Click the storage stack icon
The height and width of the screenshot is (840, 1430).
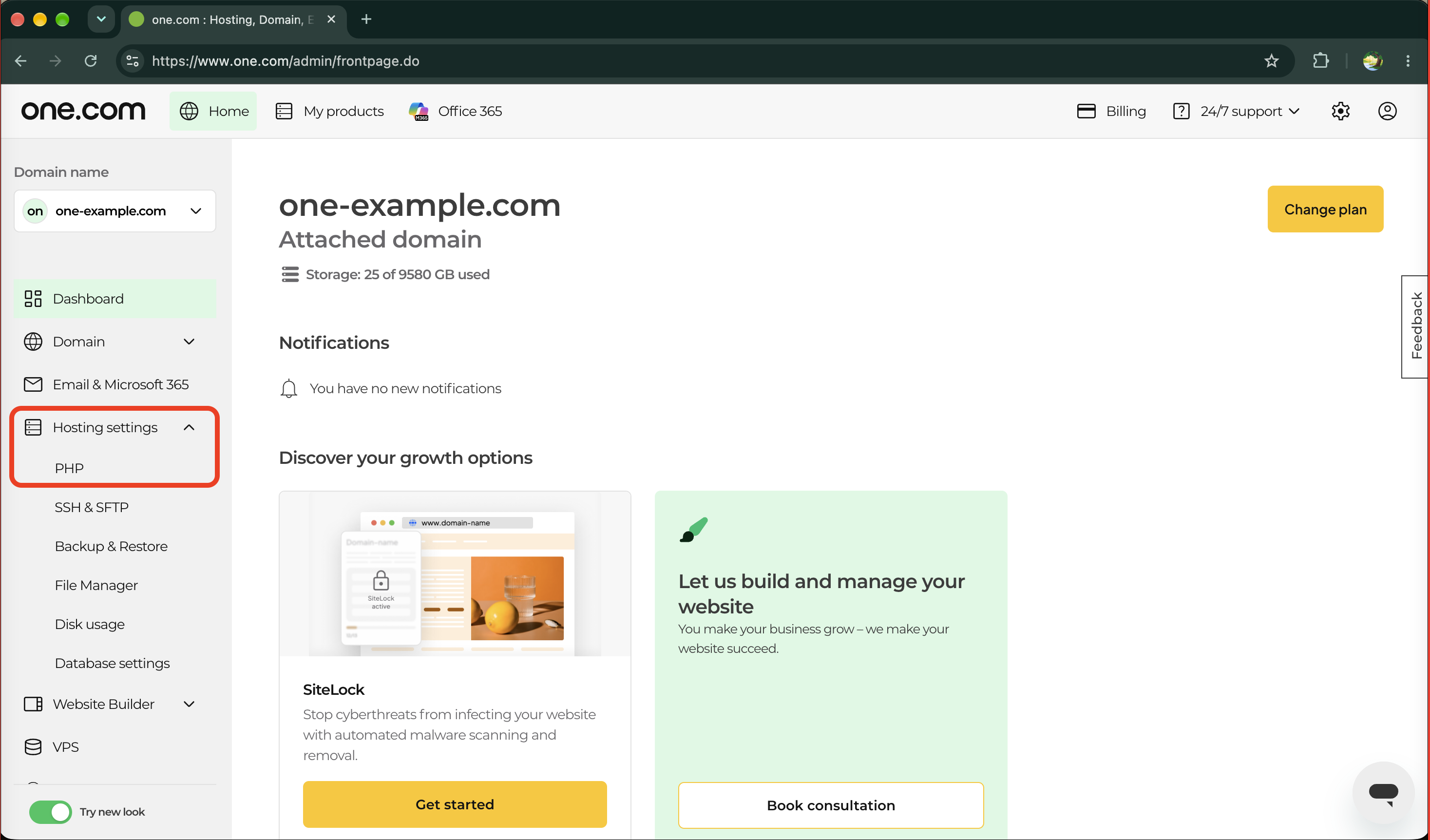pos(290,274)
